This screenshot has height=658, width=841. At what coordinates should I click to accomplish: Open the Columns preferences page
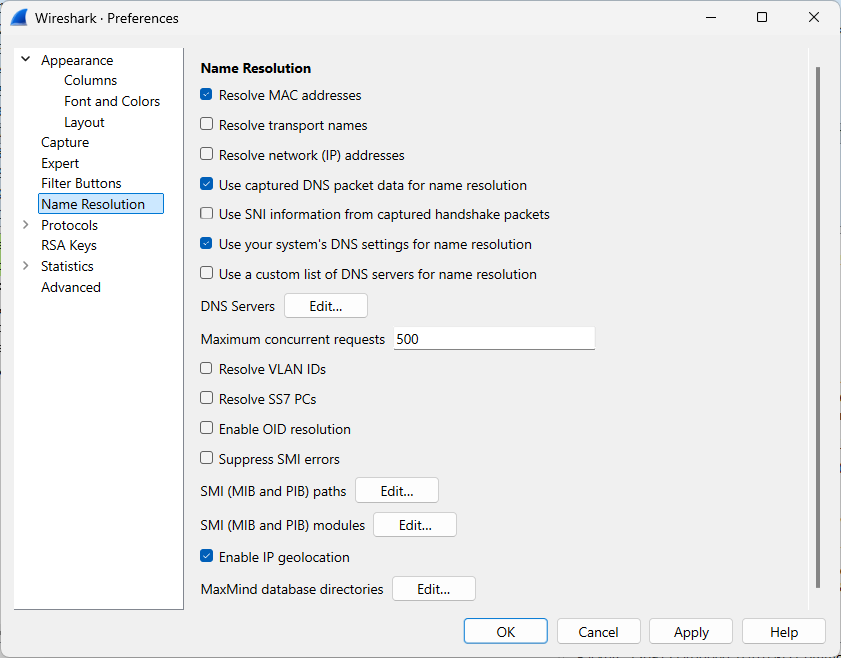tap(91, 80)
